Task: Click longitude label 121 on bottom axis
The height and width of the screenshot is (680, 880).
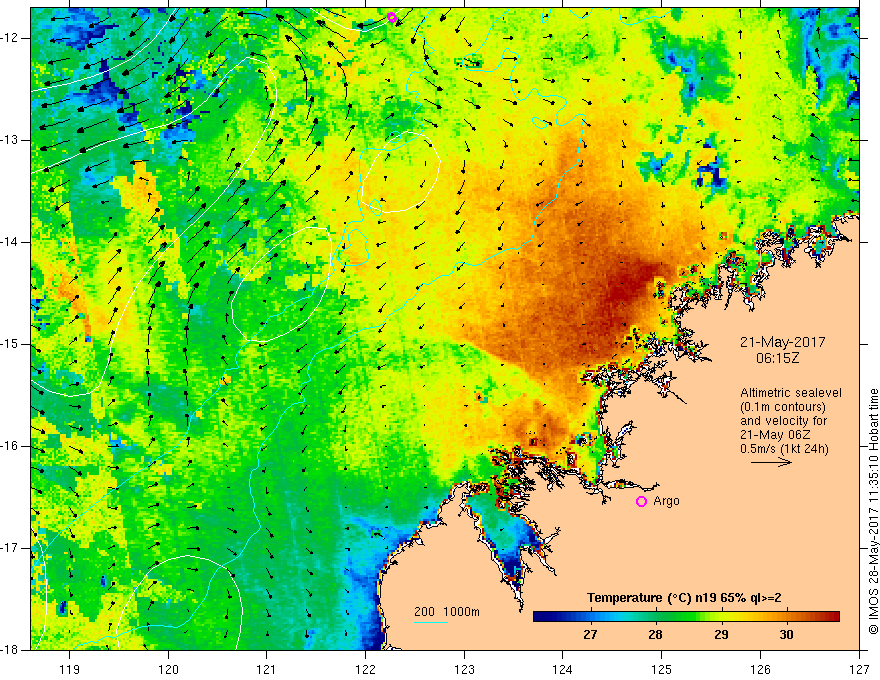Action: click(x=266, y=669)
